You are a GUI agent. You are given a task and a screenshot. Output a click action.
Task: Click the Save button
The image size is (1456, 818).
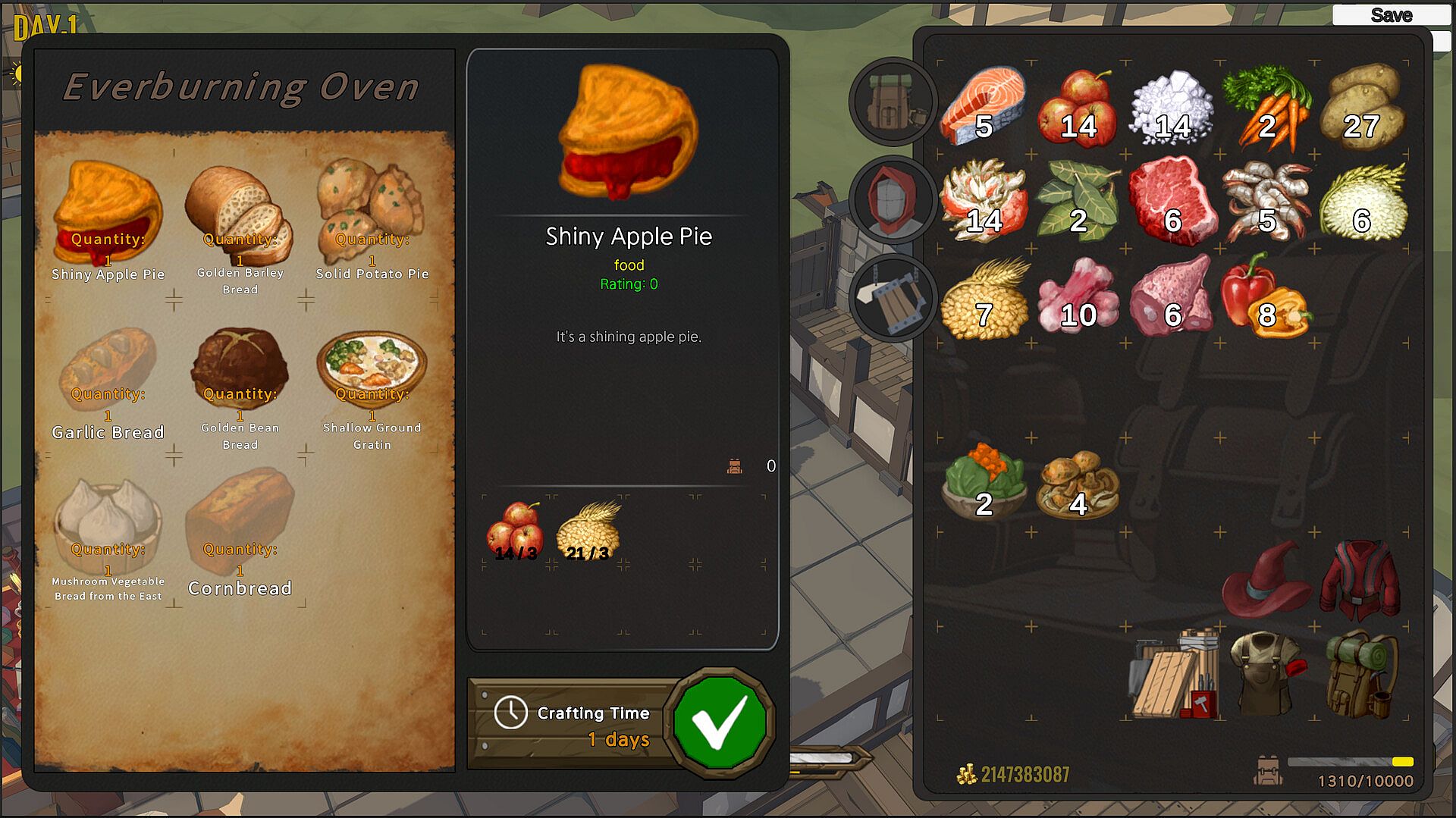click(x=1391, y=15)
